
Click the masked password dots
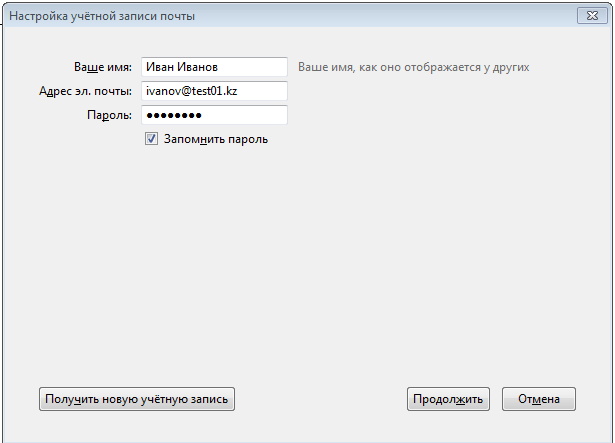[x=174, y=115]
